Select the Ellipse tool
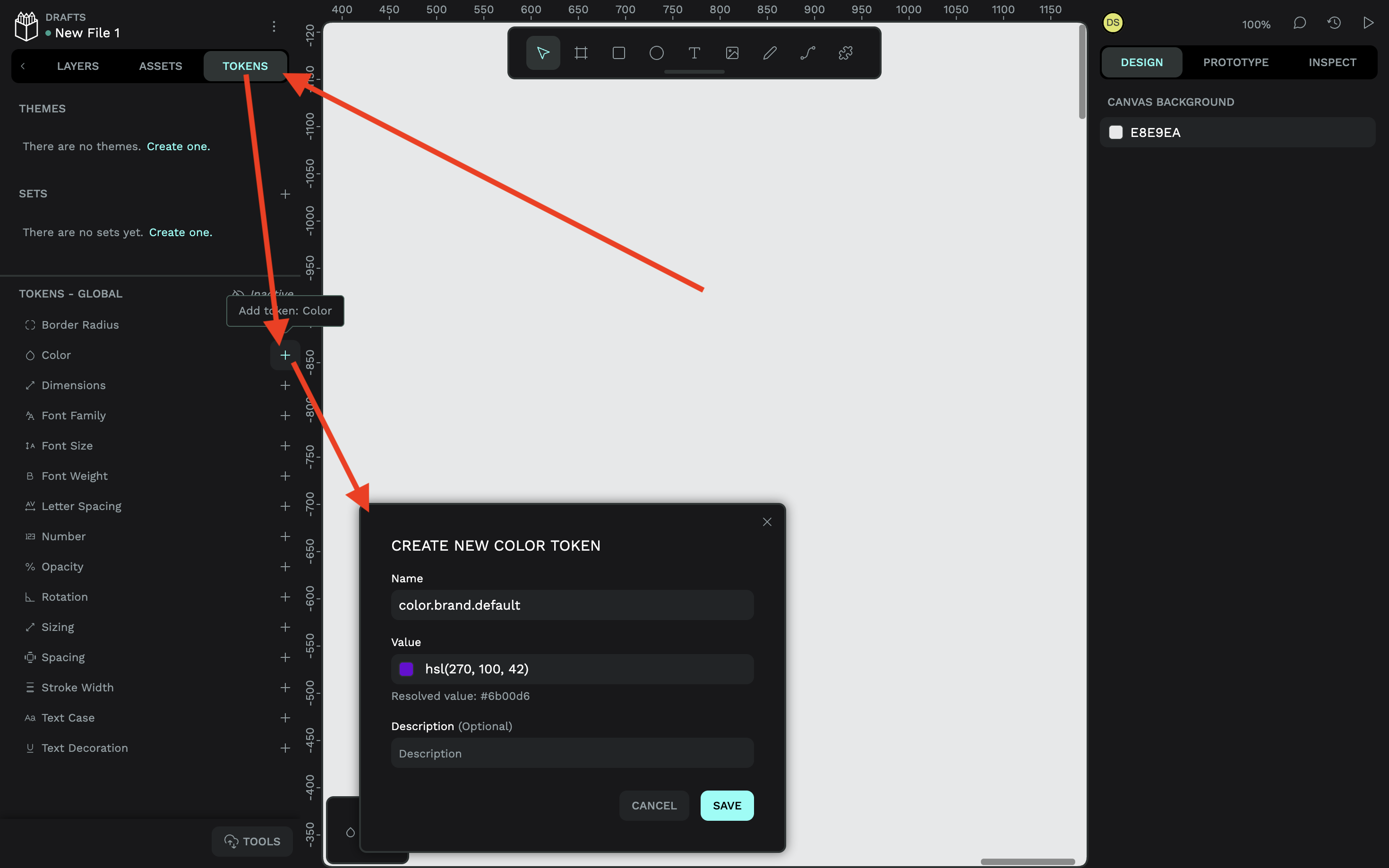 [656, 52]
